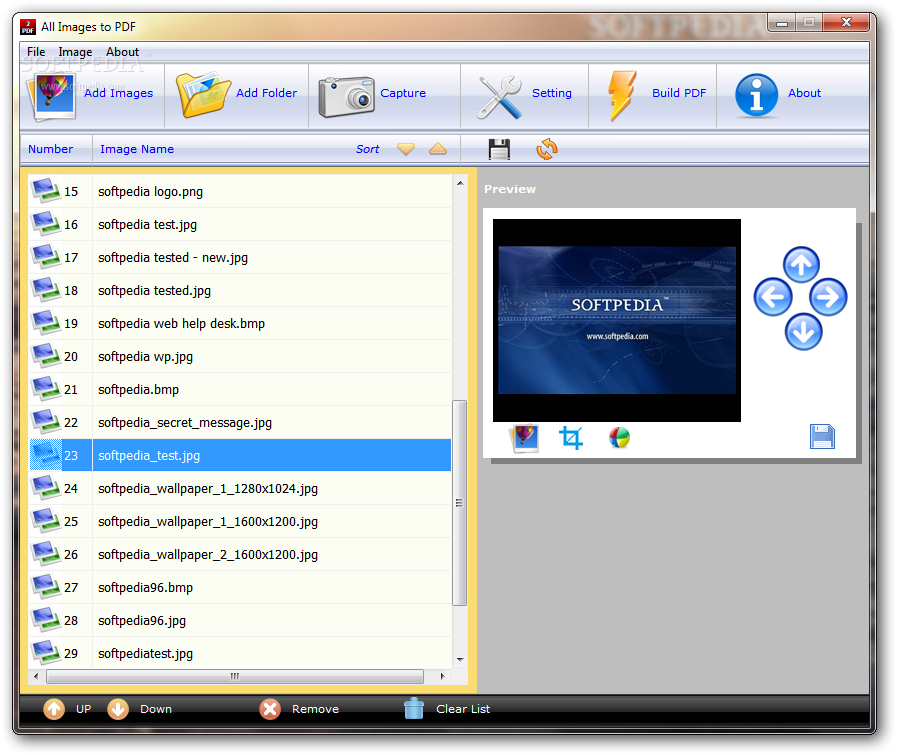This screenshot has width=897, height=755.
Task: Open Setting with the wrench icon
Action: pyautogui.click(x=499, y=97)
